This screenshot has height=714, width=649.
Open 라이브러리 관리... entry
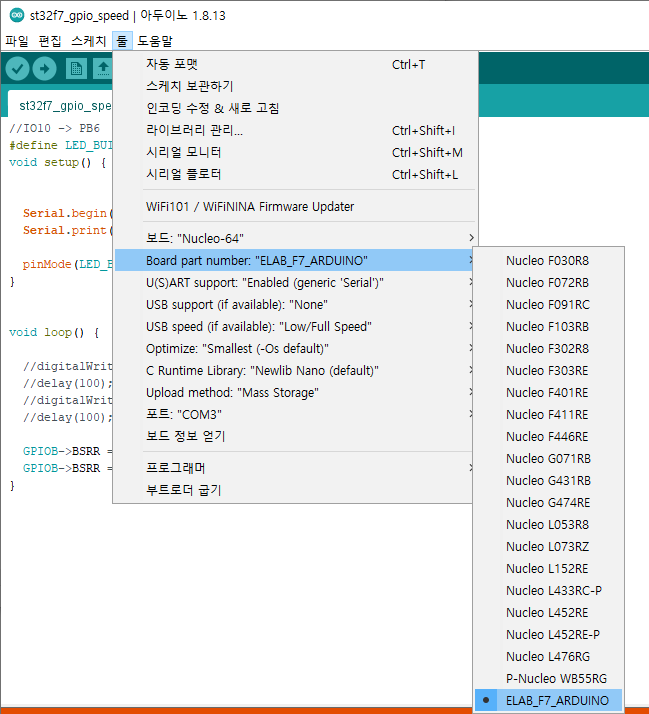pyautogui.click(x=296, y=130)
